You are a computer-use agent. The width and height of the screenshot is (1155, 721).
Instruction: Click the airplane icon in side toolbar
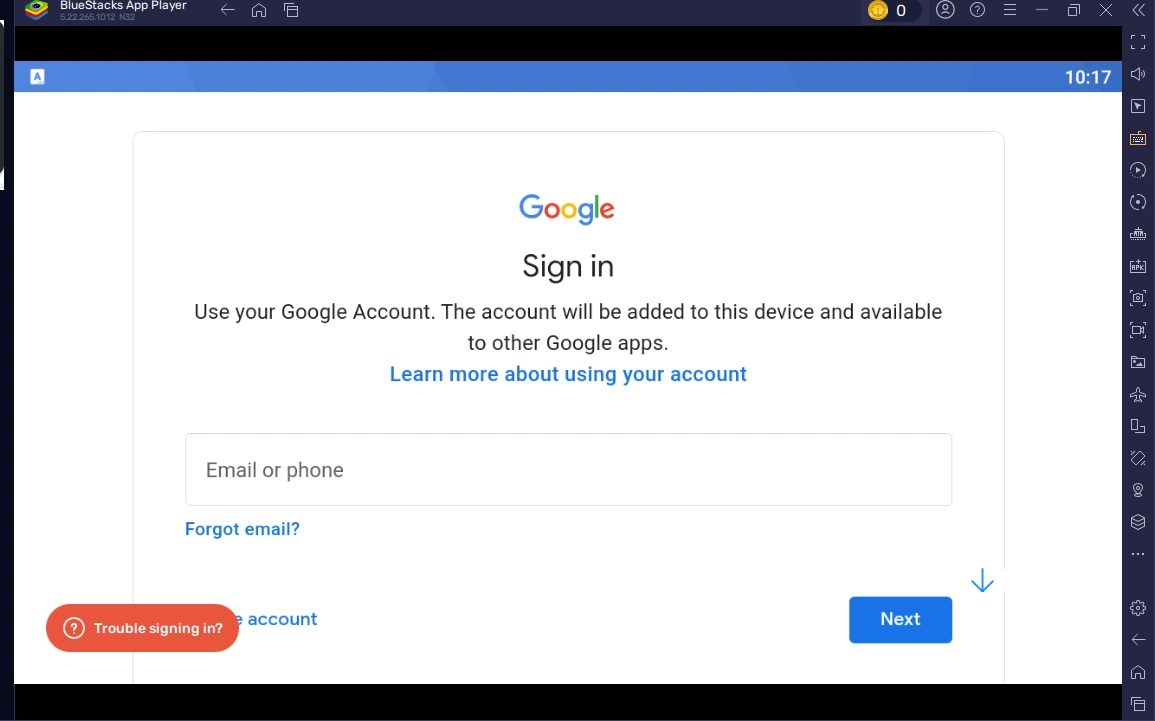tap(1138, 394)
